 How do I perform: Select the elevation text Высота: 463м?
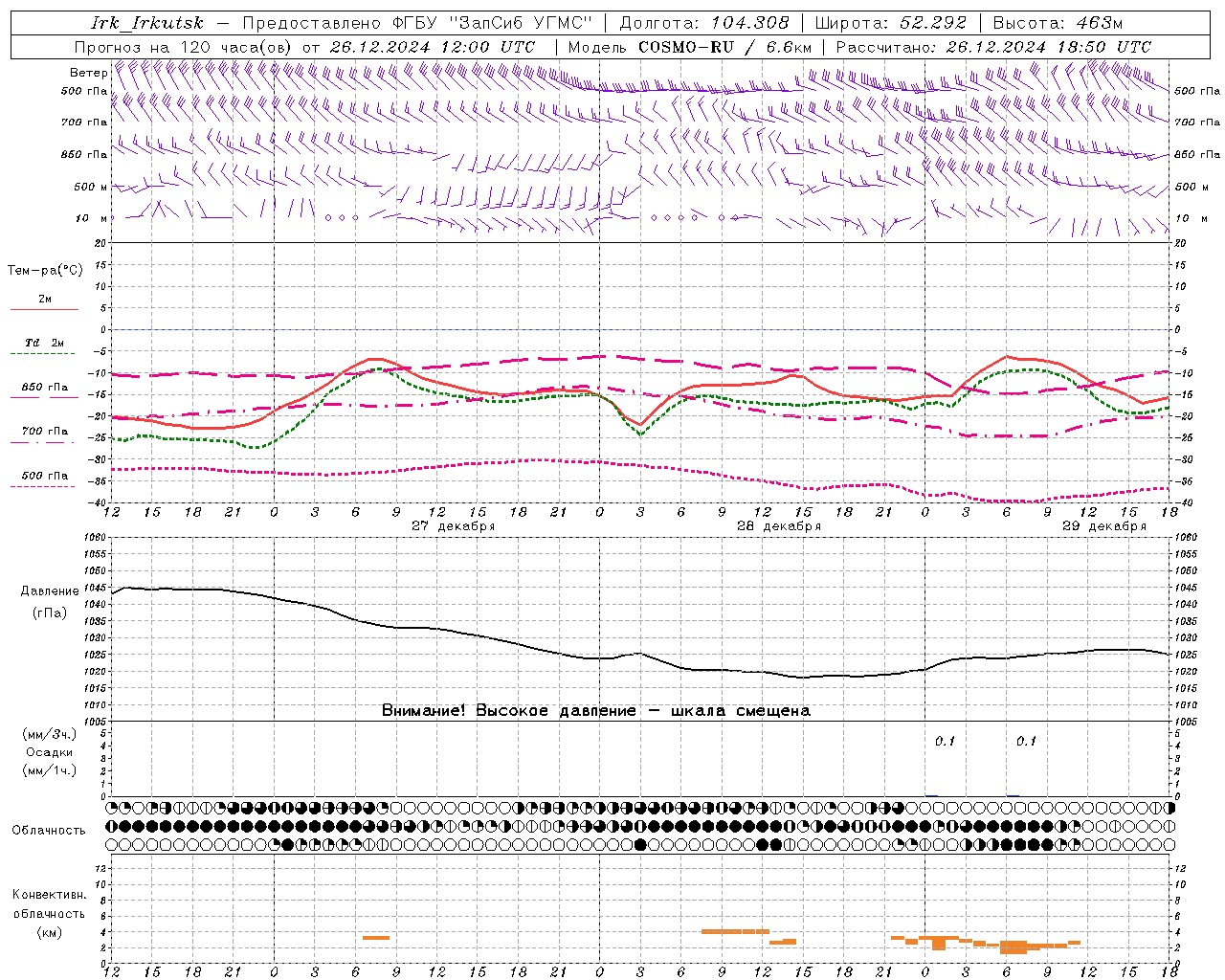(x=1058, y=23)
